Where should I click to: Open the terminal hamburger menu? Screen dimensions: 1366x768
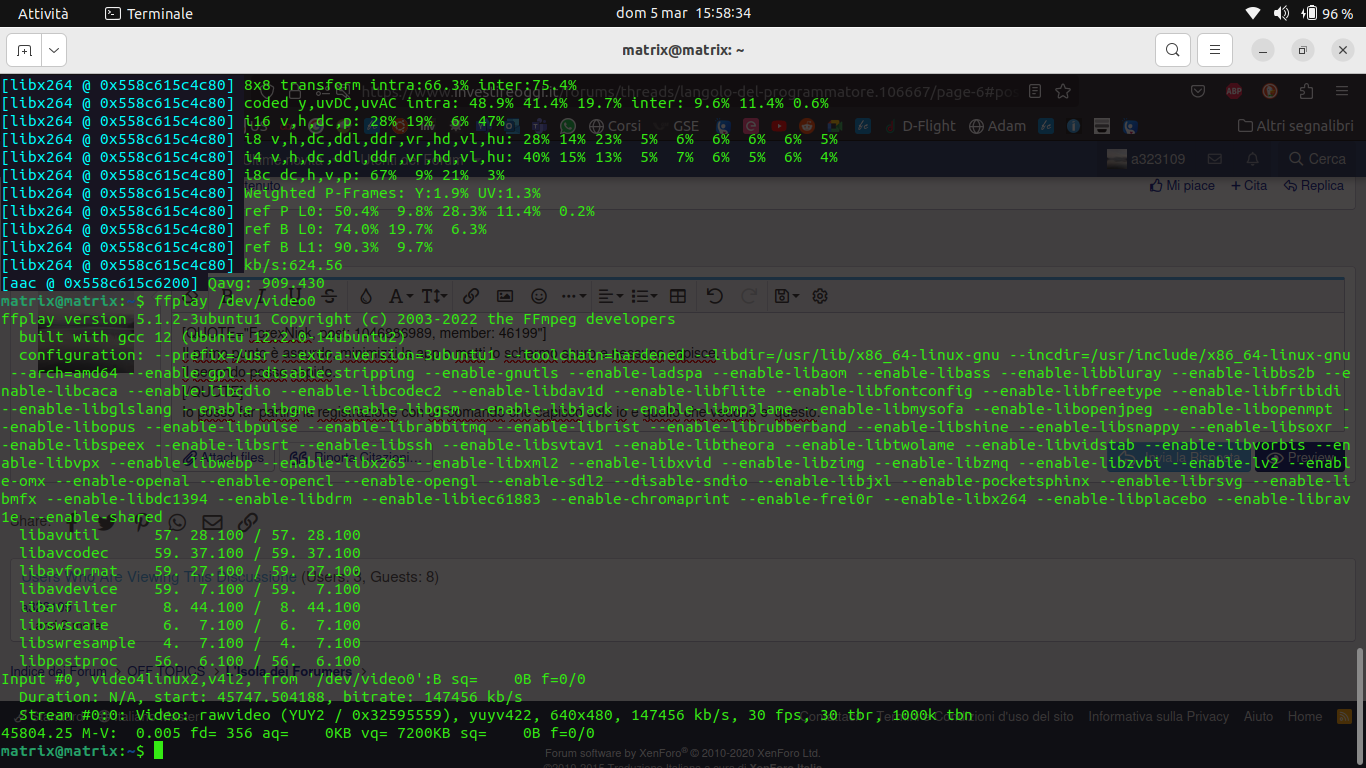pos(1214,50)
